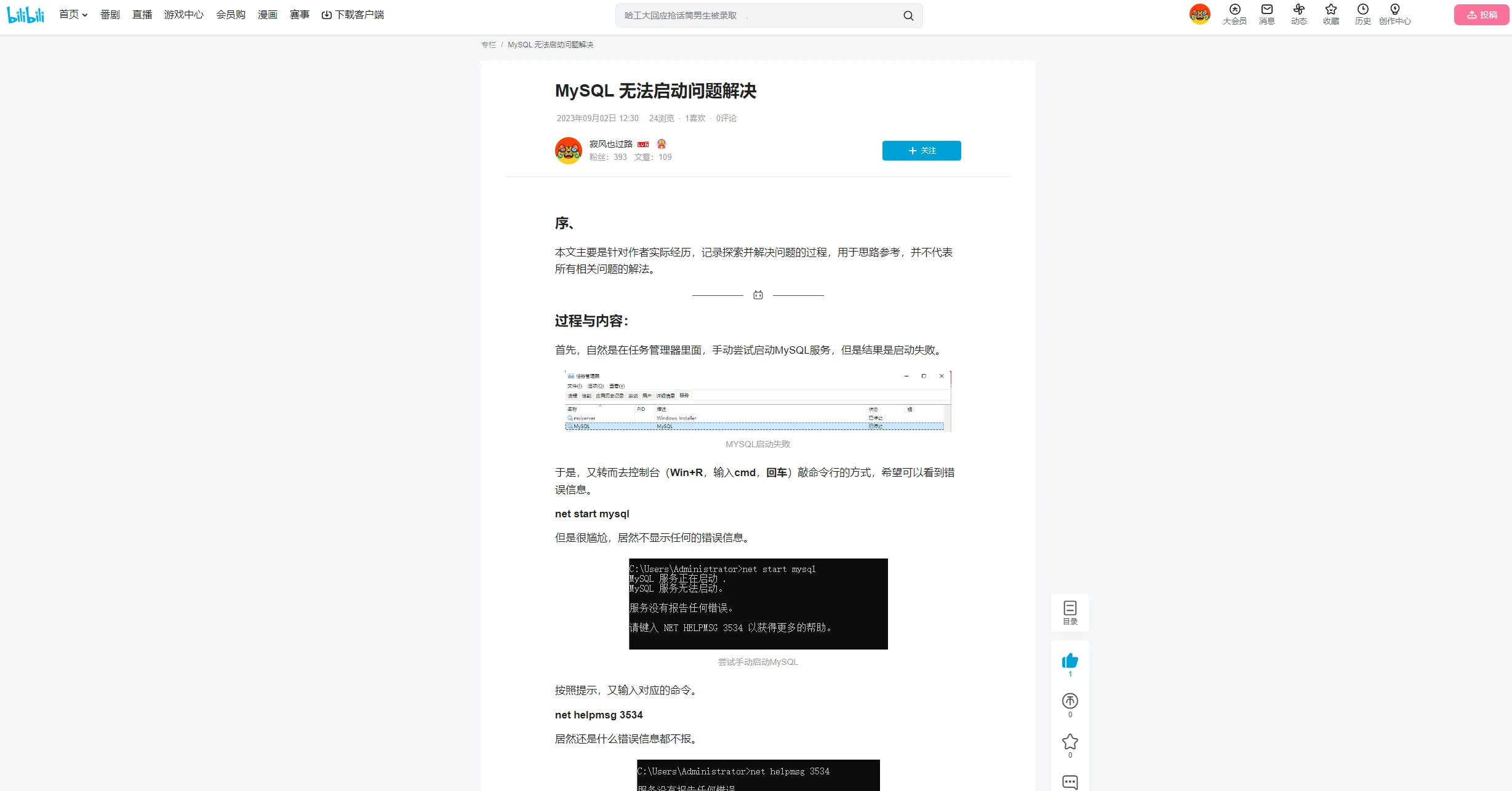Open the 直播 nav item

142,15
